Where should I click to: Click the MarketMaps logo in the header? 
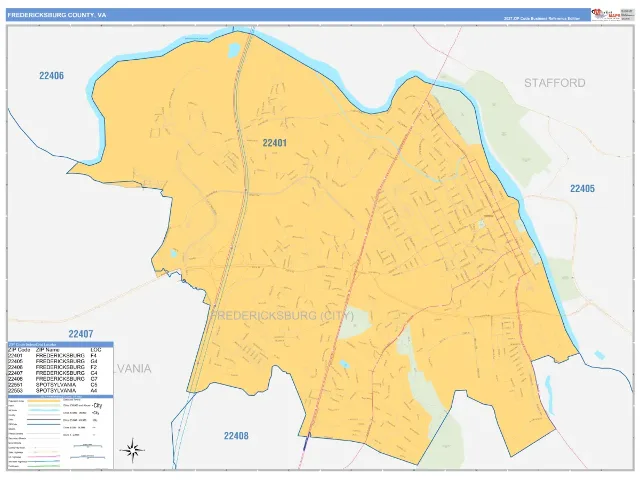[606, 15]
